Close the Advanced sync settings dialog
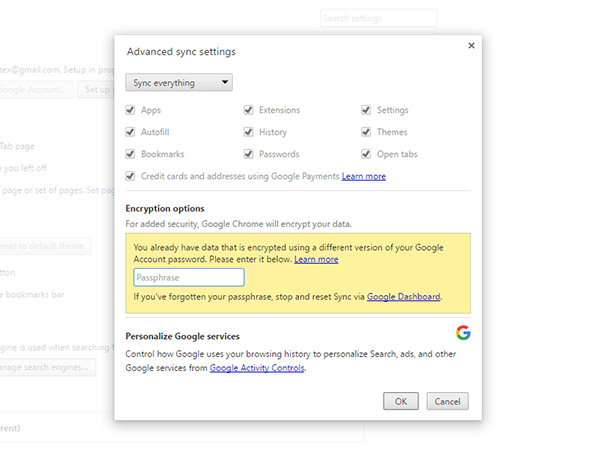Viewport: 600px width, 450px height. pos(471,45)
